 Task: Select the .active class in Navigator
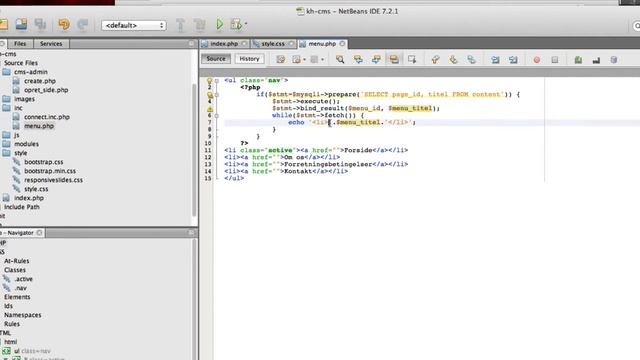(x=23, y=279)
